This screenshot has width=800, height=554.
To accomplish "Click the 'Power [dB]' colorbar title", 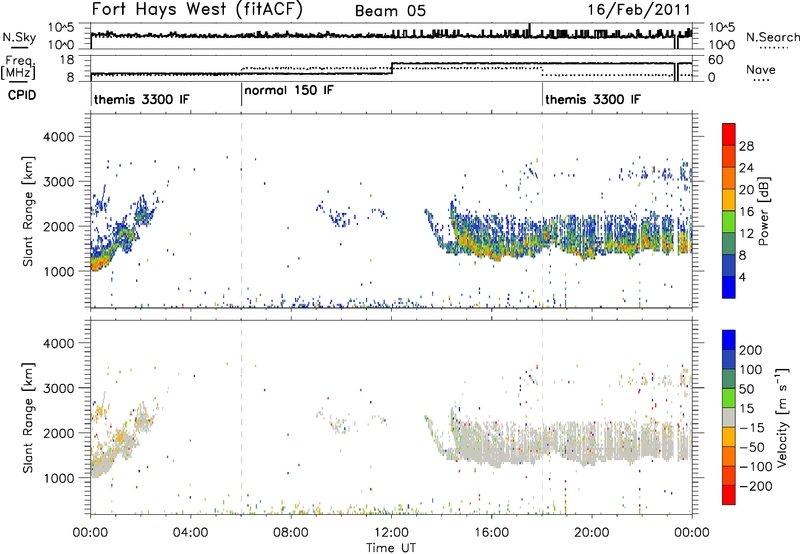I will 763,211.
